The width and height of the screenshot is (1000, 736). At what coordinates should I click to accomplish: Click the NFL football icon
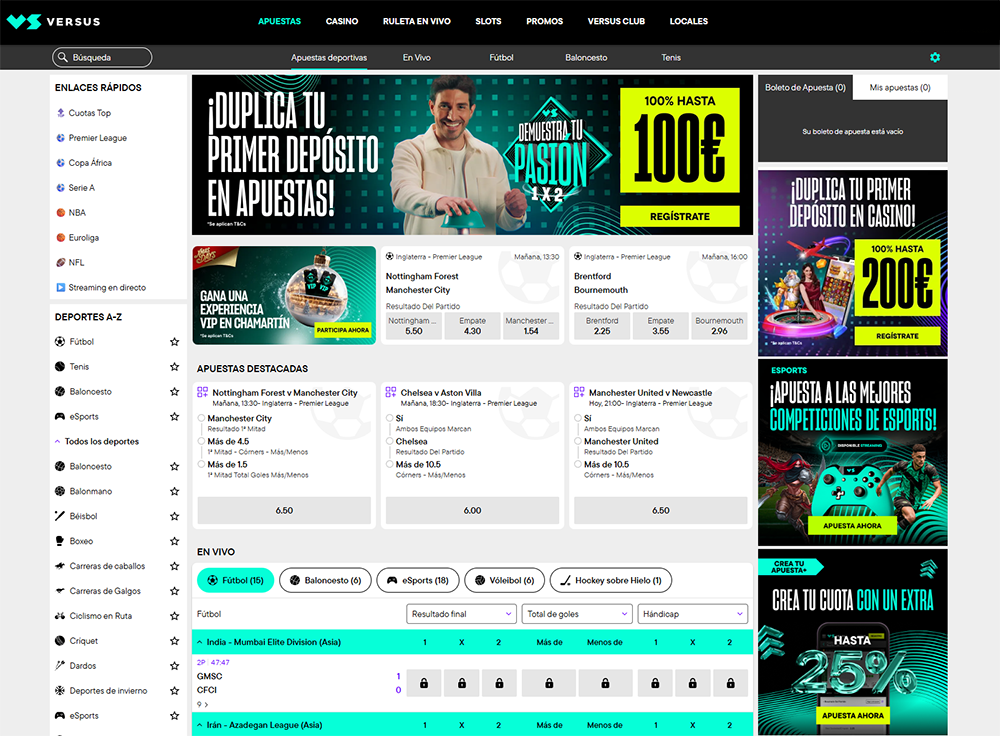(61, 262)
